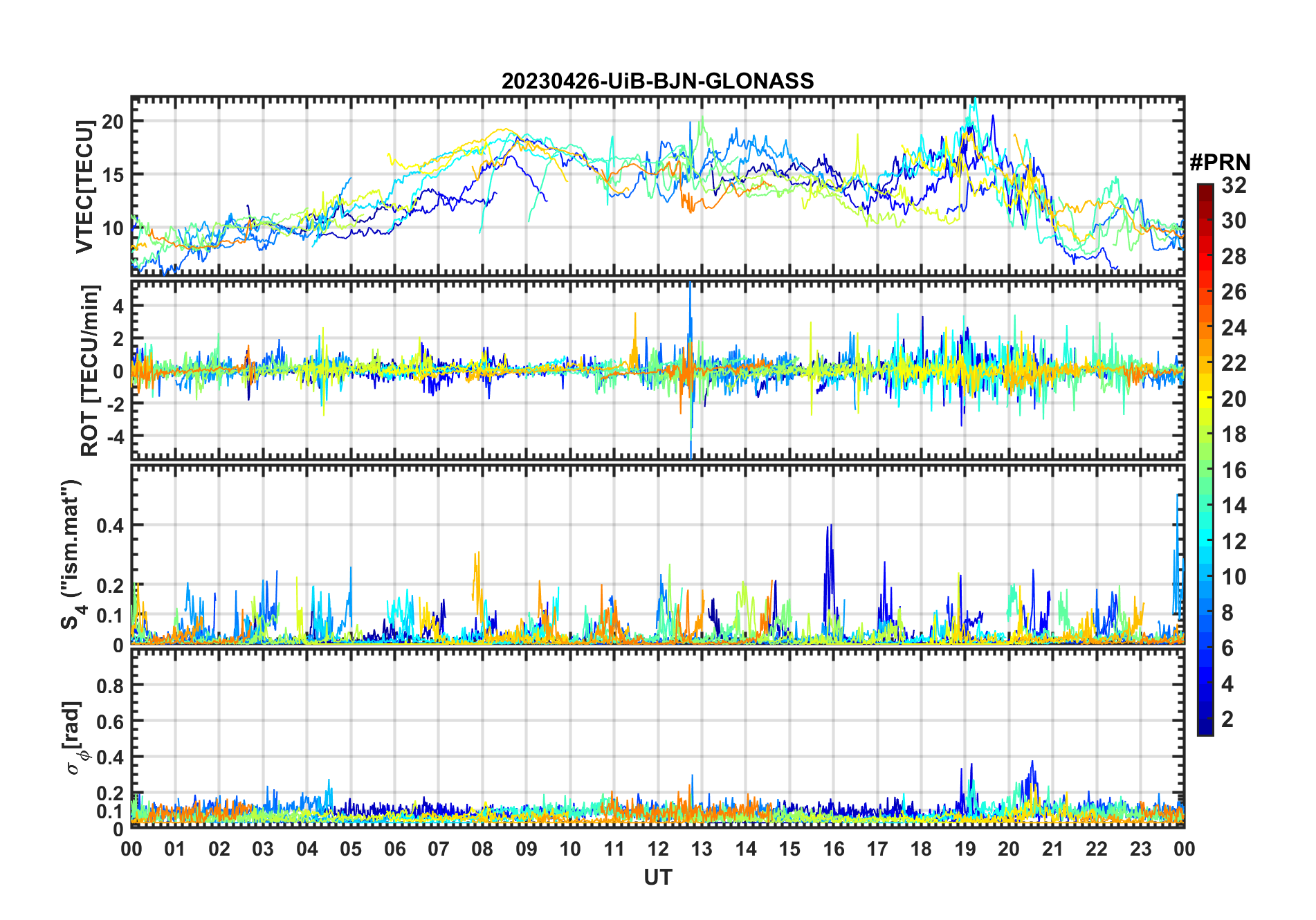The width and height of the screenshot is (1316, 920).
Task: Select the ROT [TECU/min] y-axis label
Action: [89, 370]
